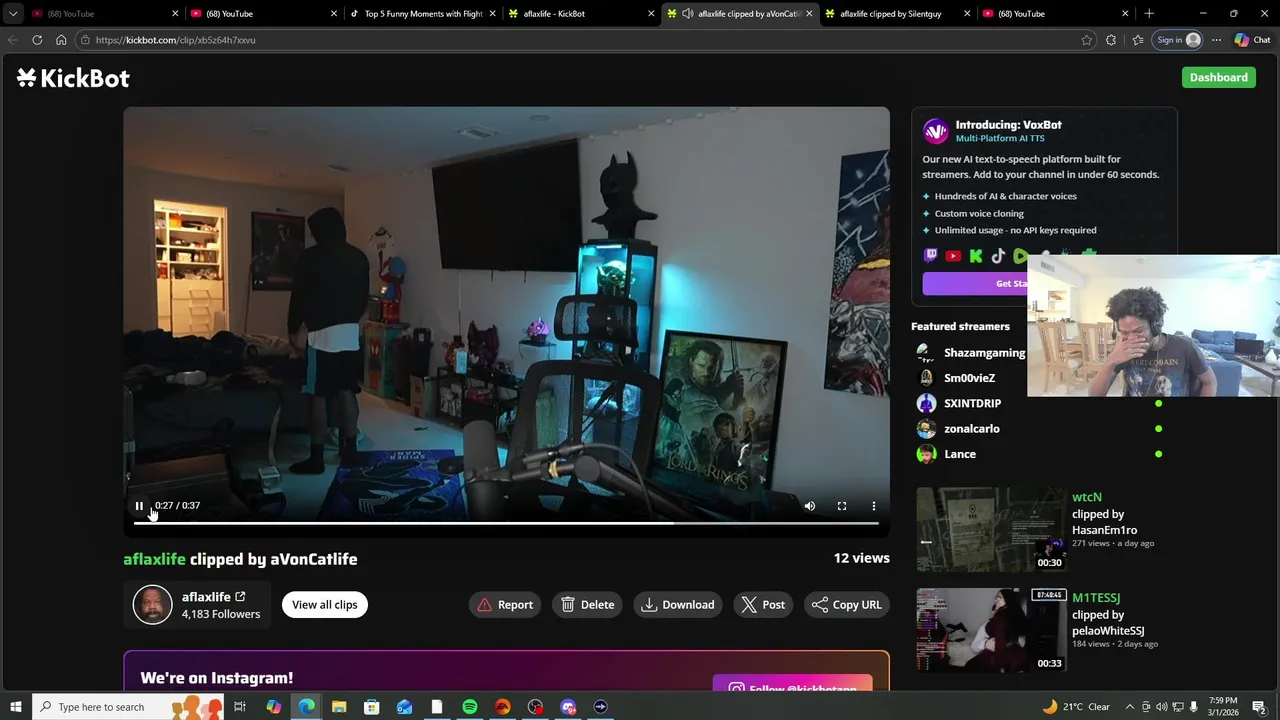Switch to Top 5 Funny Moments tab
The image size is (1280, 720).
(421, 14)
